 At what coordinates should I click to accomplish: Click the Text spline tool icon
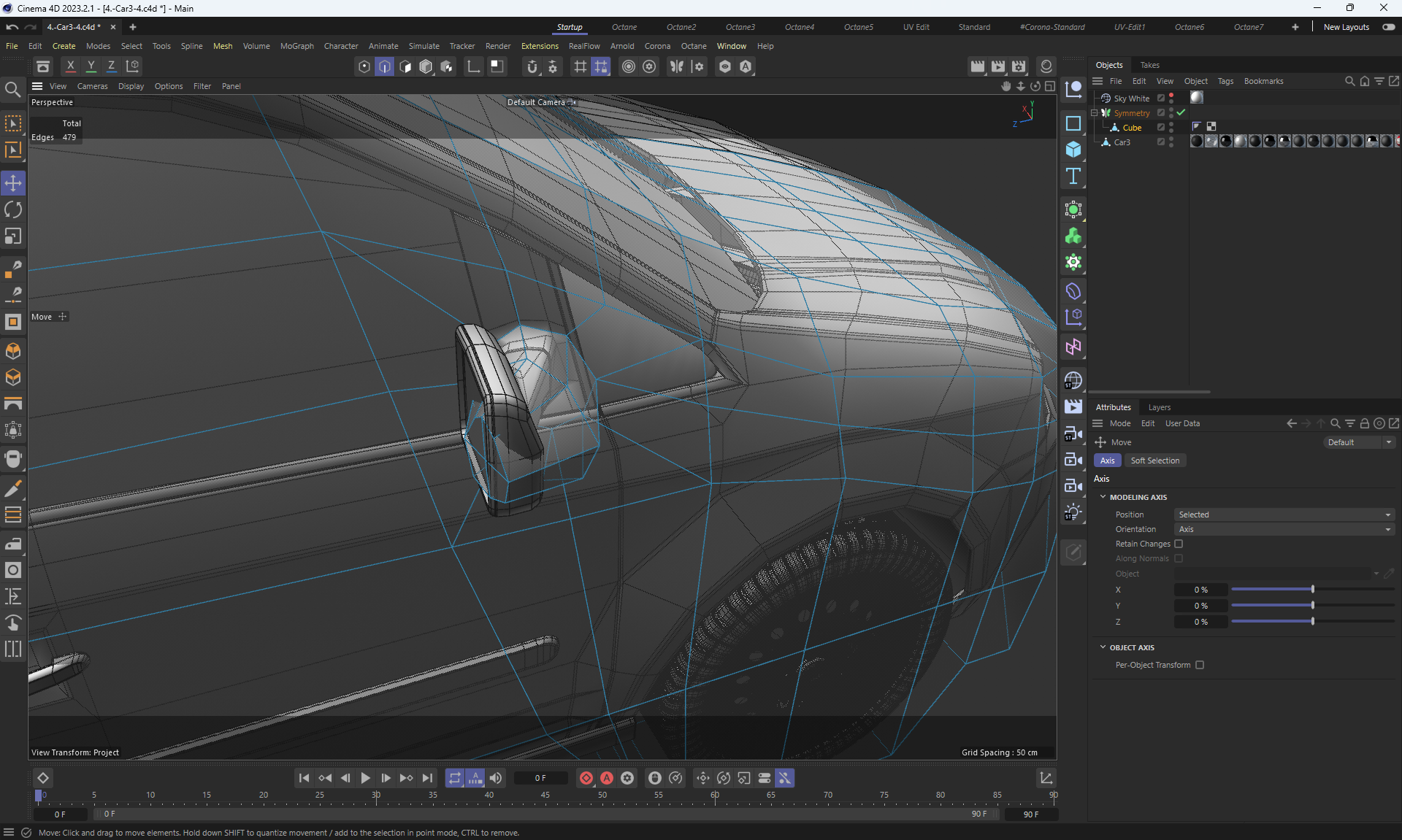[x=1073, y=176]
